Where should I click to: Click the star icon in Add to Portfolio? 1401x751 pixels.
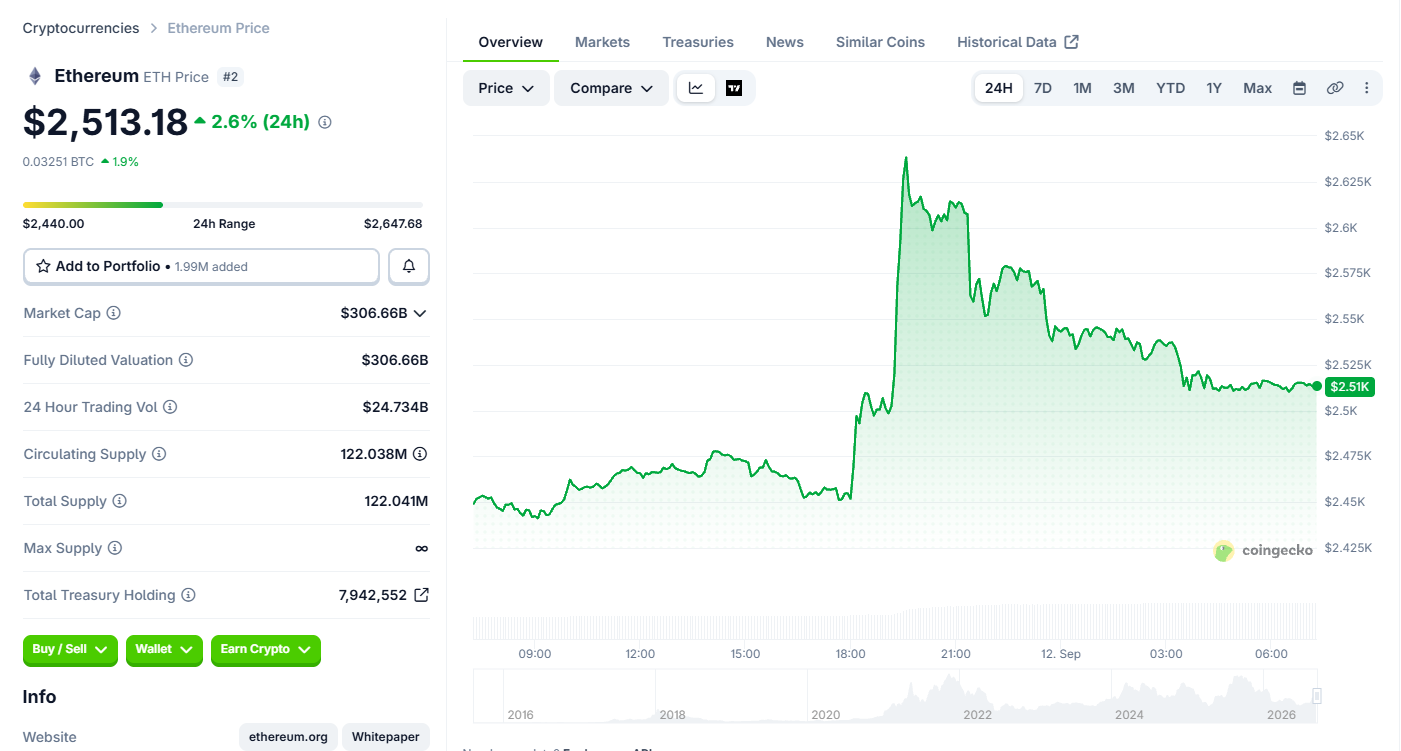click(x=43, y=267)
